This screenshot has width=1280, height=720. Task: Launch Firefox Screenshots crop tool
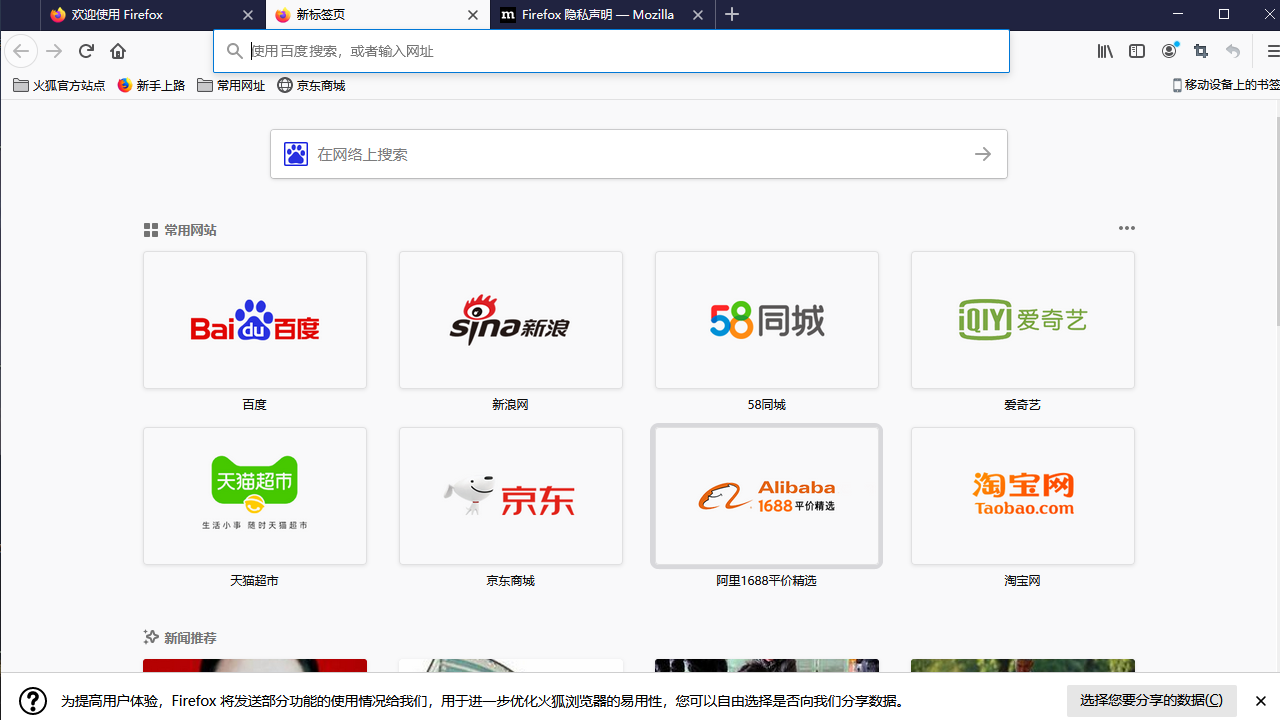point(1201,51)
